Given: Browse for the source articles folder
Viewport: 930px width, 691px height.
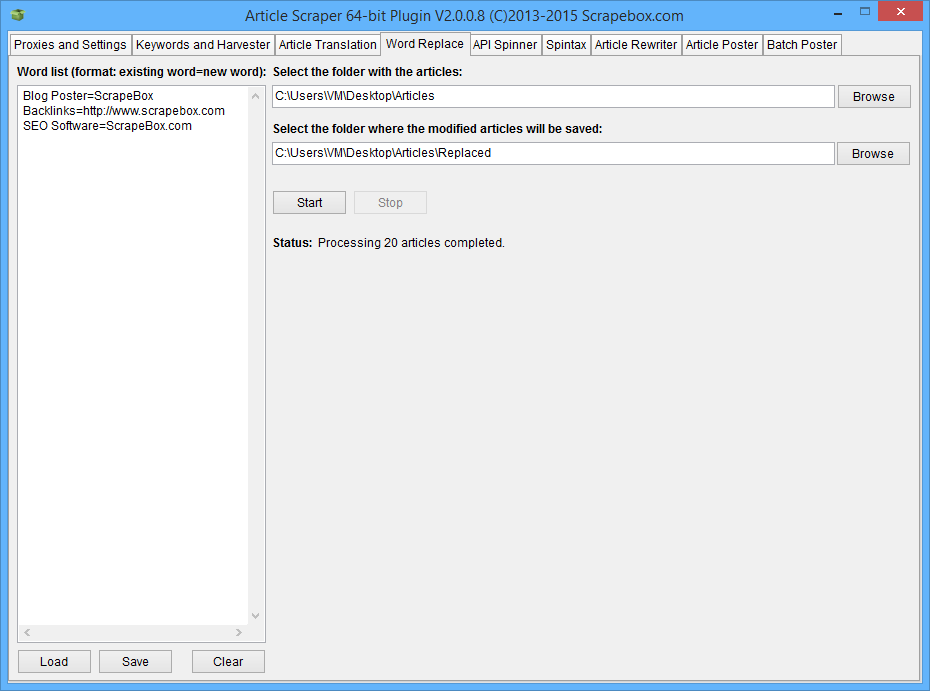Looking at the screenshot, I should (873, 96).
